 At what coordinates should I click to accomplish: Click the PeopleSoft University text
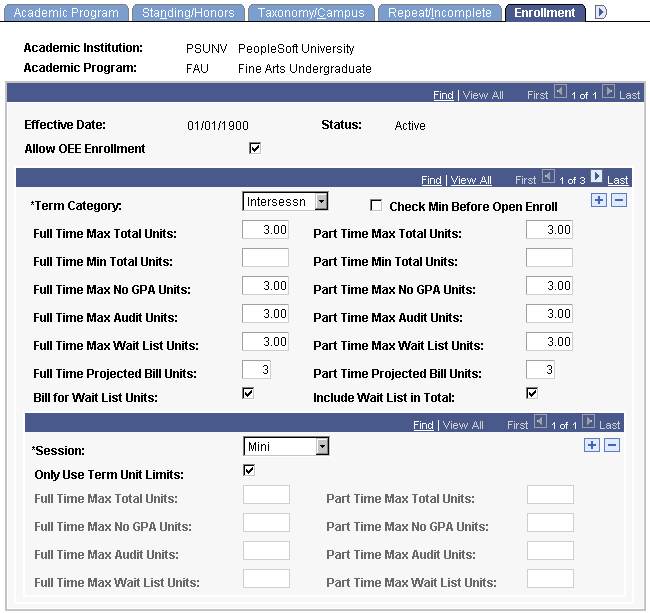[x=296, y=49]
